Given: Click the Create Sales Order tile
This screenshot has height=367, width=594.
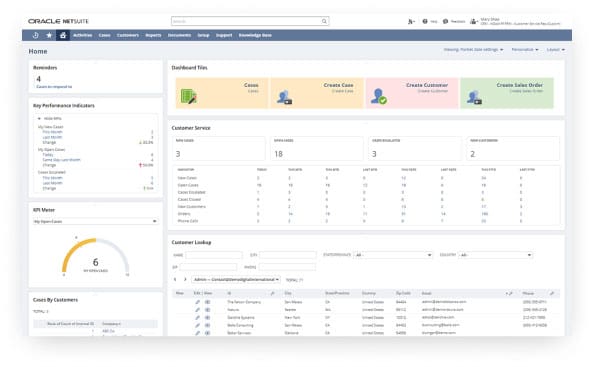Looking at the screenshot, I should 507,93.
